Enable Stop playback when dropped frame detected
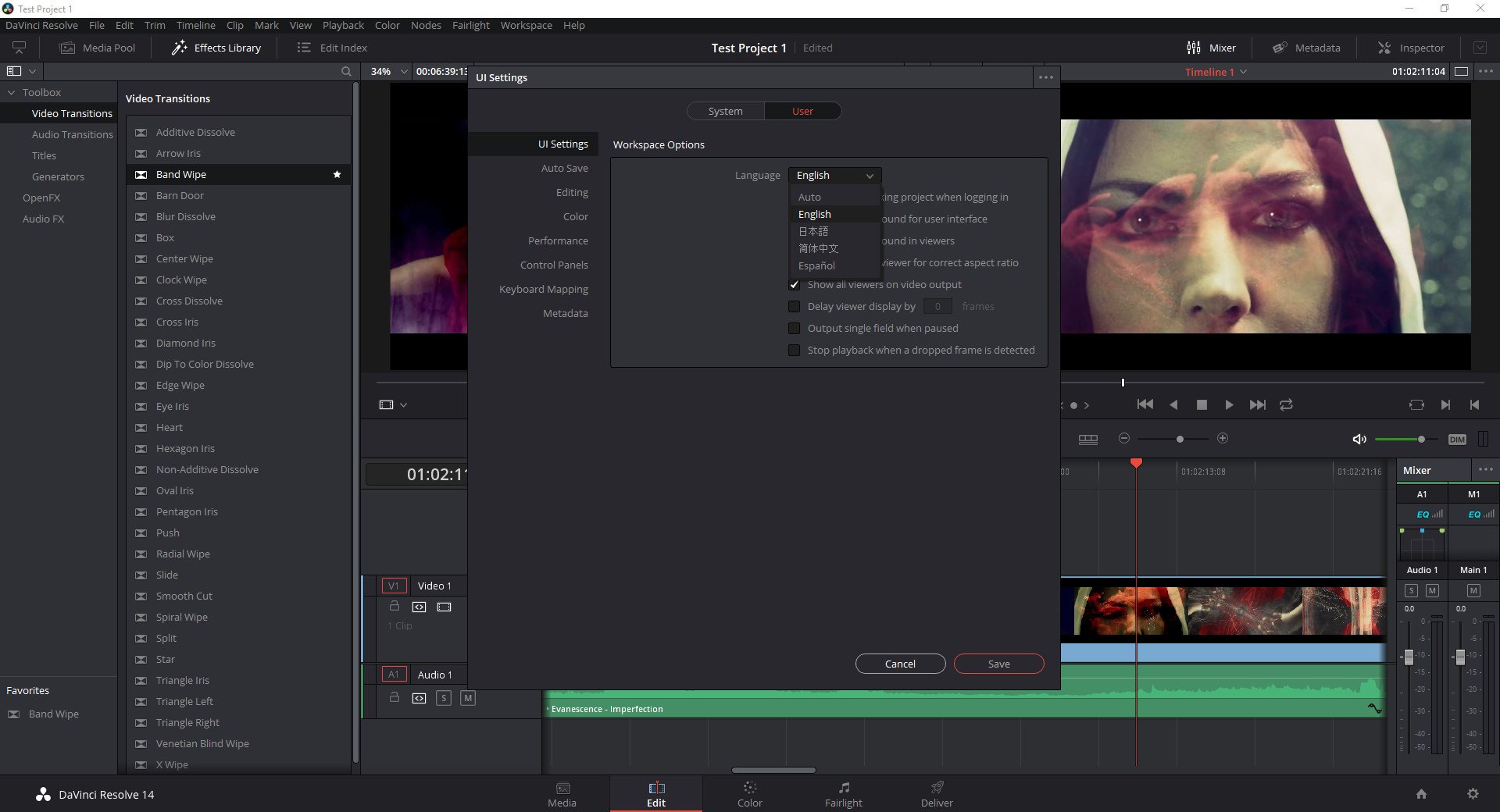The image size is (1500, 812). click(795, 351)
